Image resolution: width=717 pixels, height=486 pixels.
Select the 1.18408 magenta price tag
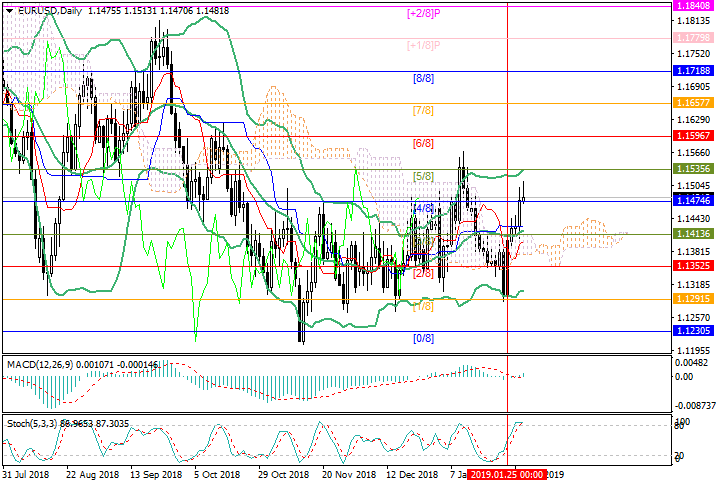click(692, 5)
